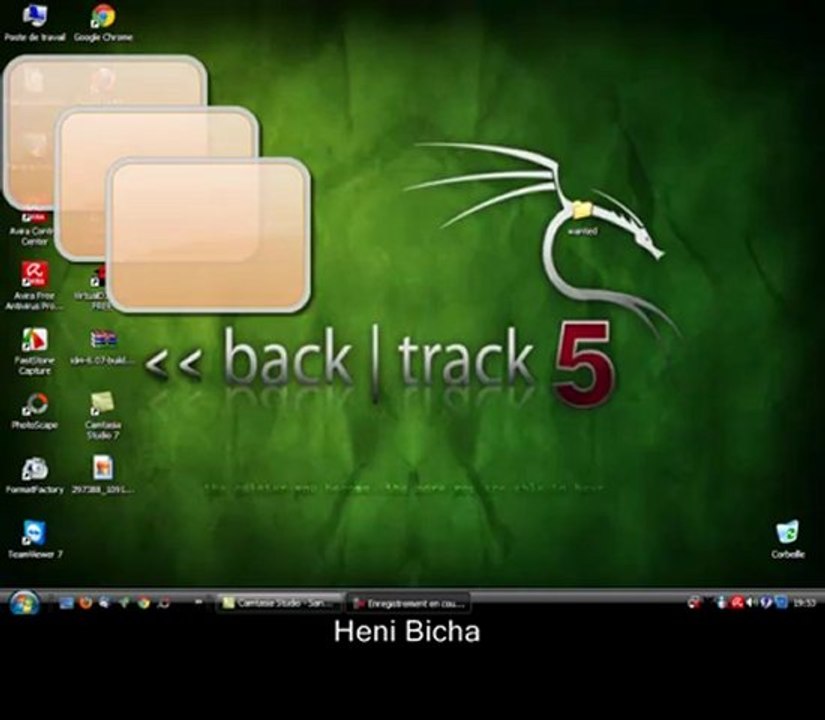Open the idm-6.07-build installer icon

103,346
